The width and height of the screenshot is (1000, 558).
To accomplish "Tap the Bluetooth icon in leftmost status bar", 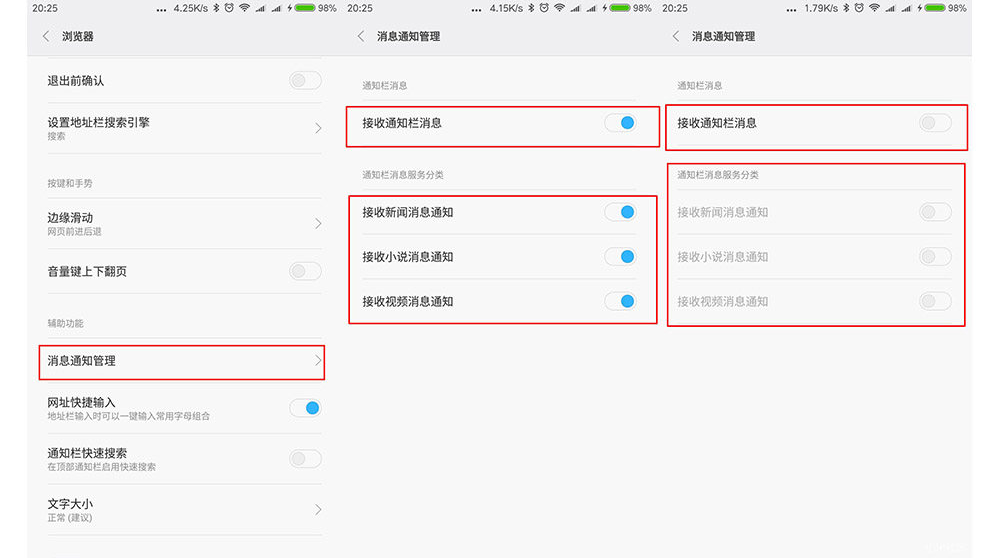I will [212, 8].
